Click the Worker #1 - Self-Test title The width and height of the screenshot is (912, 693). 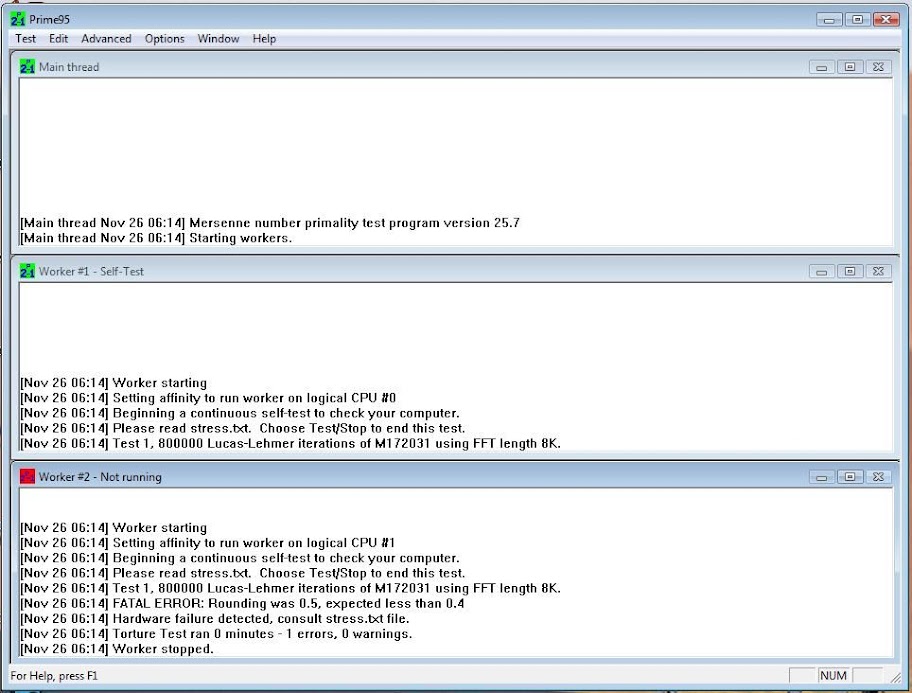91,271
